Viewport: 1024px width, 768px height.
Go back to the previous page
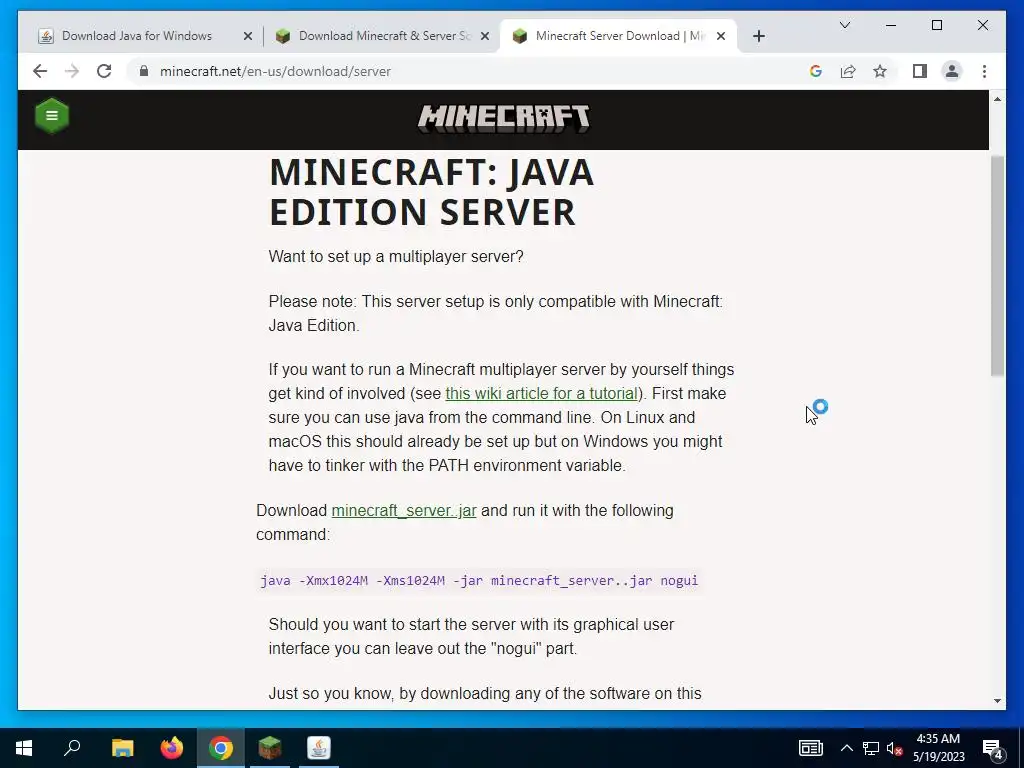40,71
